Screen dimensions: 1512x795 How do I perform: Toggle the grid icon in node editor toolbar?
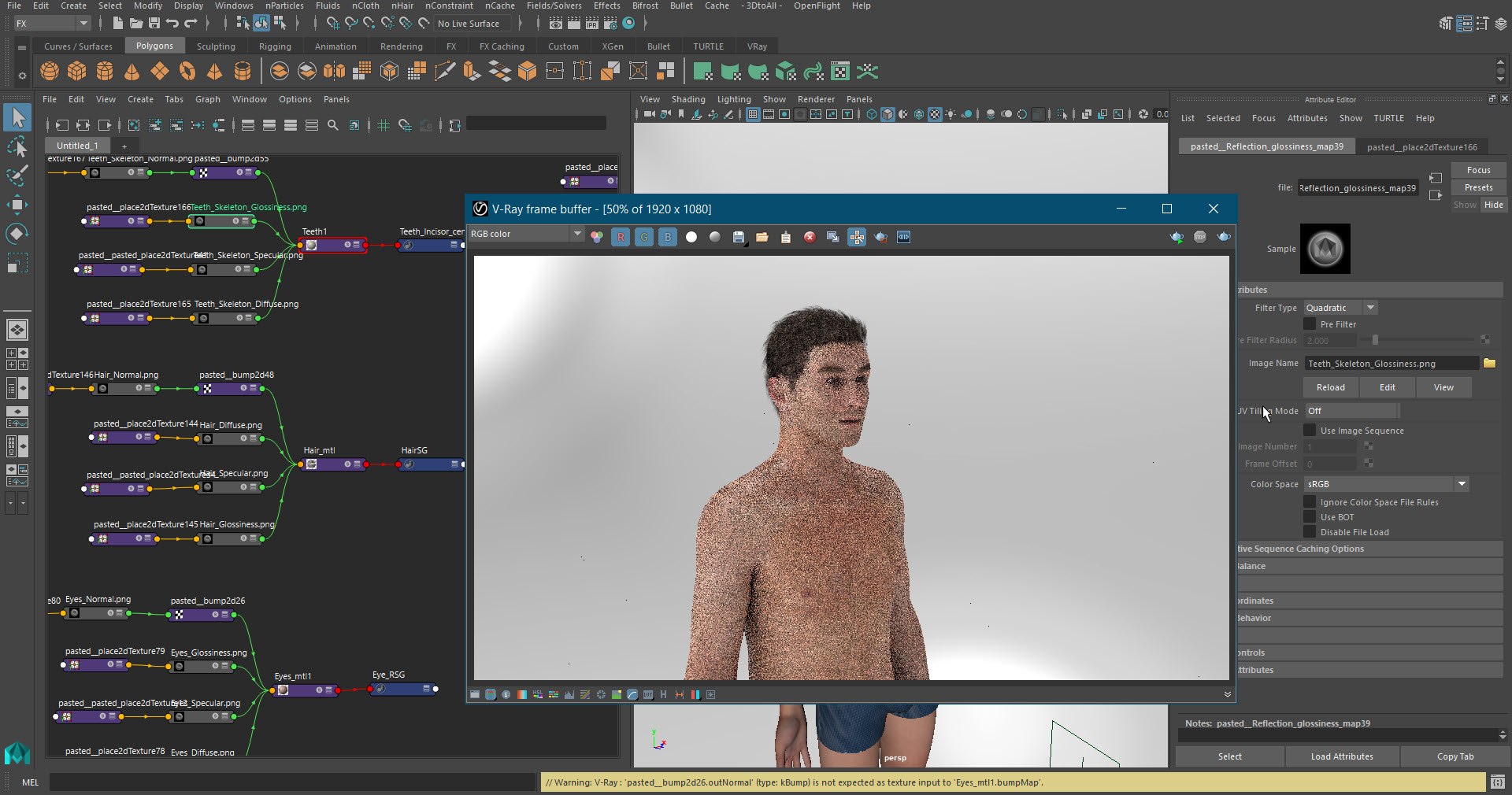point(384,125)
